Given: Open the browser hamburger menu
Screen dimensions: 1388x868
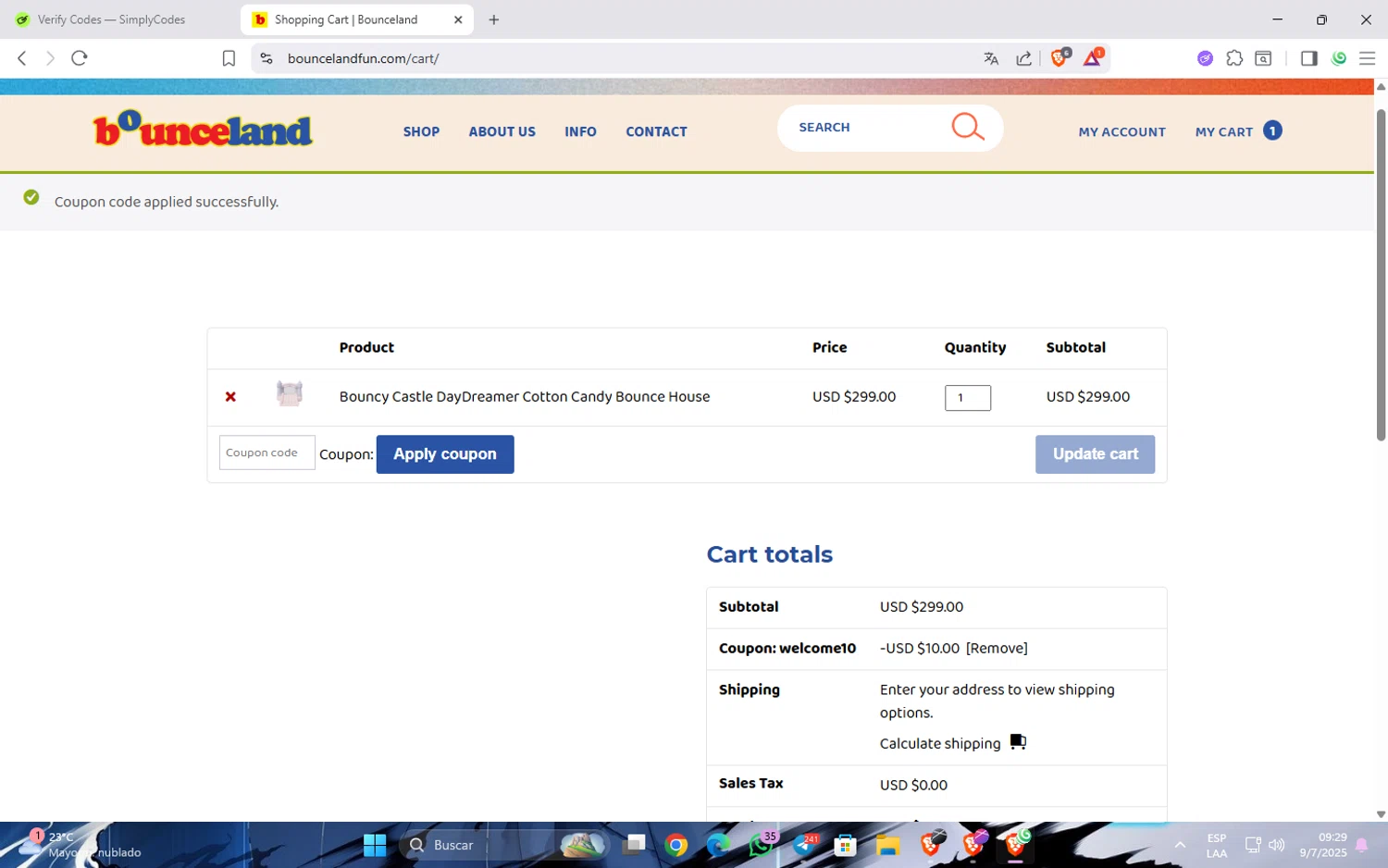Looking at the screenshot, I should pyautogui.click(x=1367, y=58).
